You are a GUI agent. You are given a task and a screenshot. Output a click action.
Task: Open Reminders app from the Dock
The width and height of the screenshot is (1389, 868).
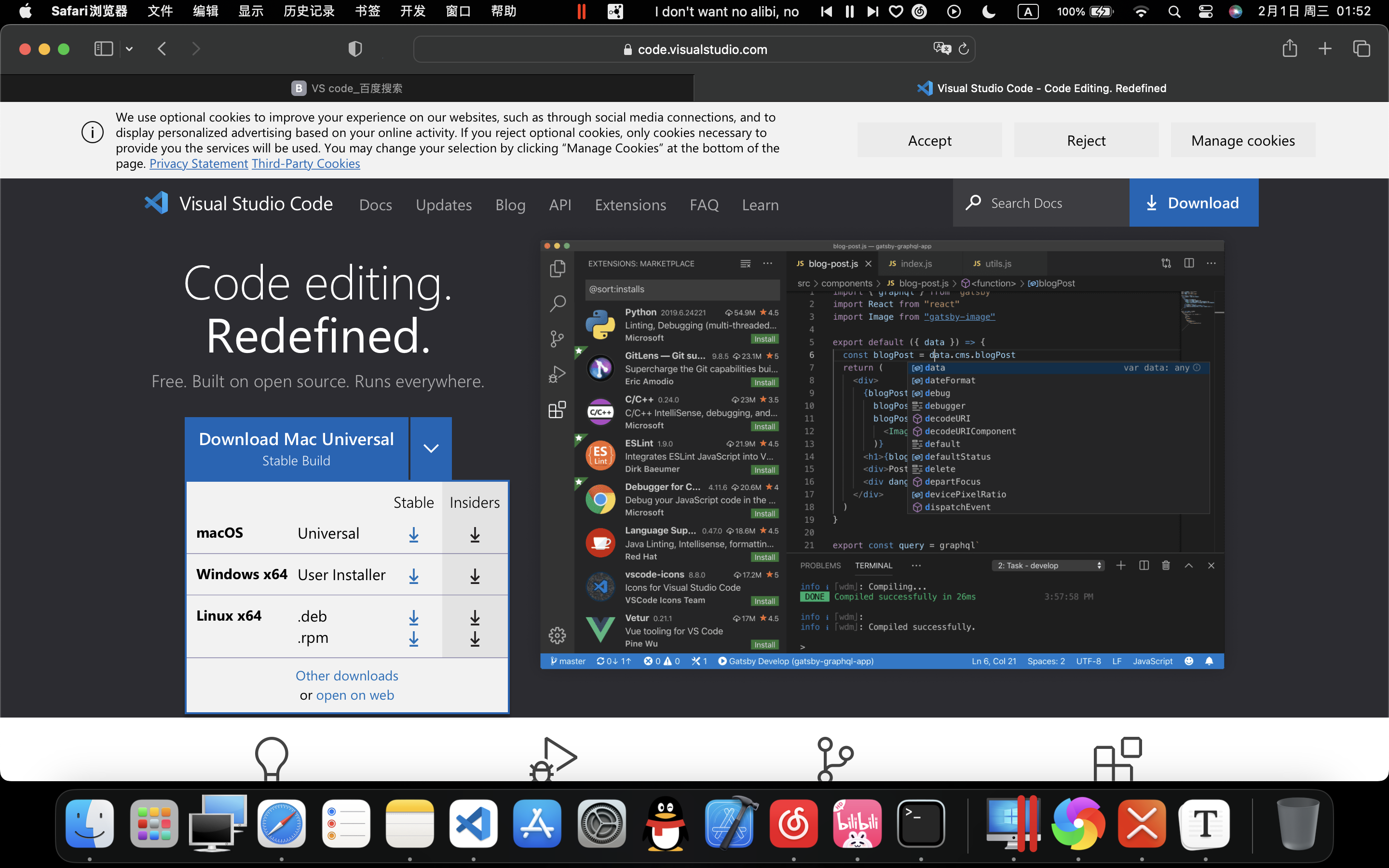pyautogui.click(x=345, y=823)
